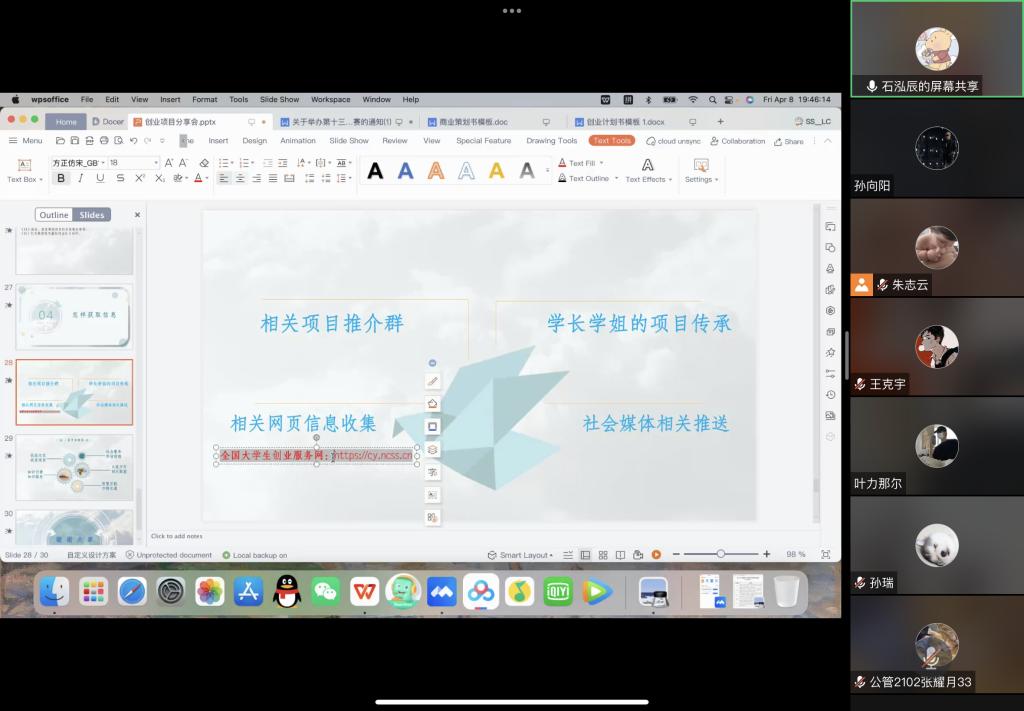Click the superscript X² icon

[140, 178]
